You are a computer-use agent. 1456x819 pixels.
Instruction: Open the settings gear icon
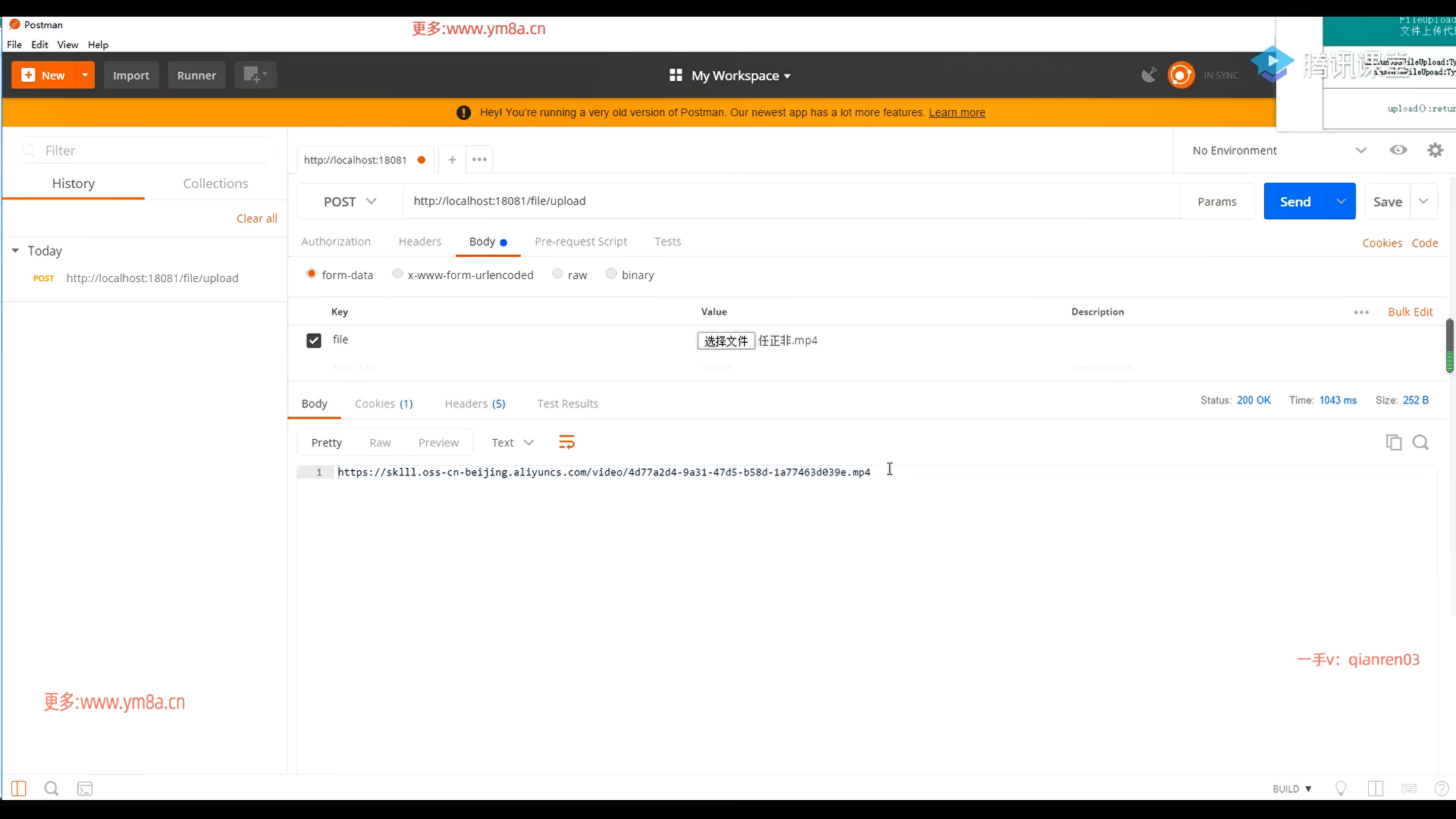(x=1435, y=150)
